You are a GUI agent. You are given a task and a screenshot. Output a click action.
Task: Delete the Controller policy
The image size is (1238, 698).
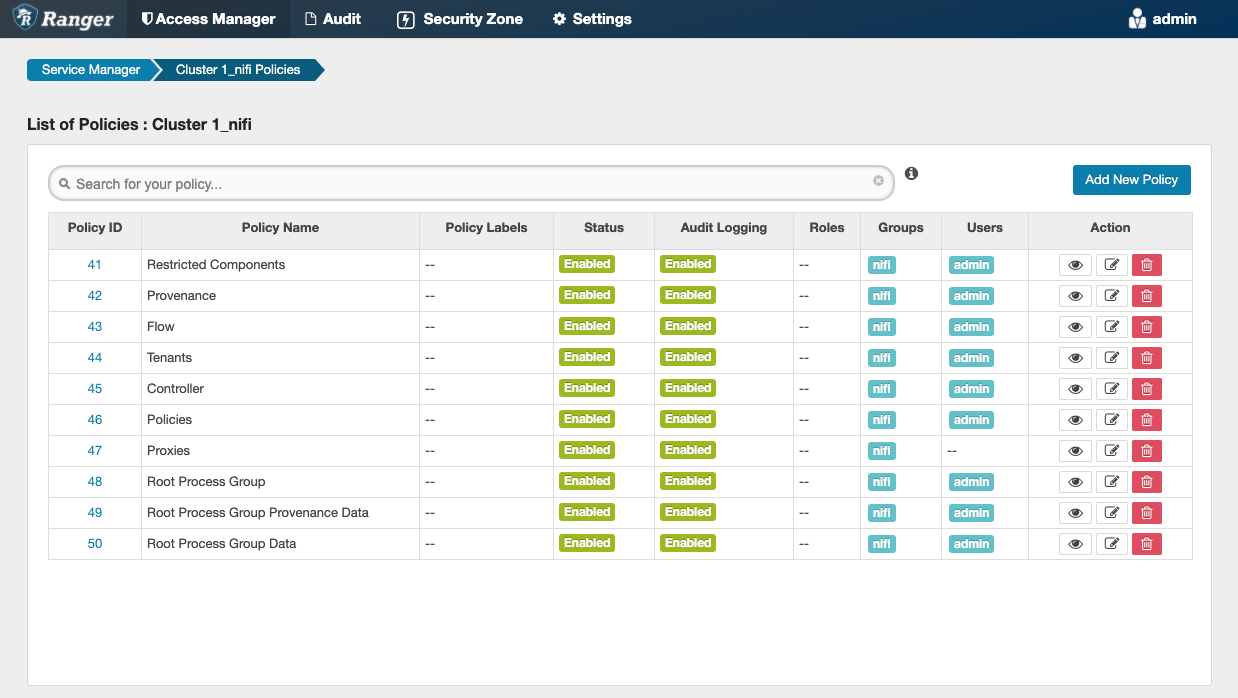click(1146, 389)
